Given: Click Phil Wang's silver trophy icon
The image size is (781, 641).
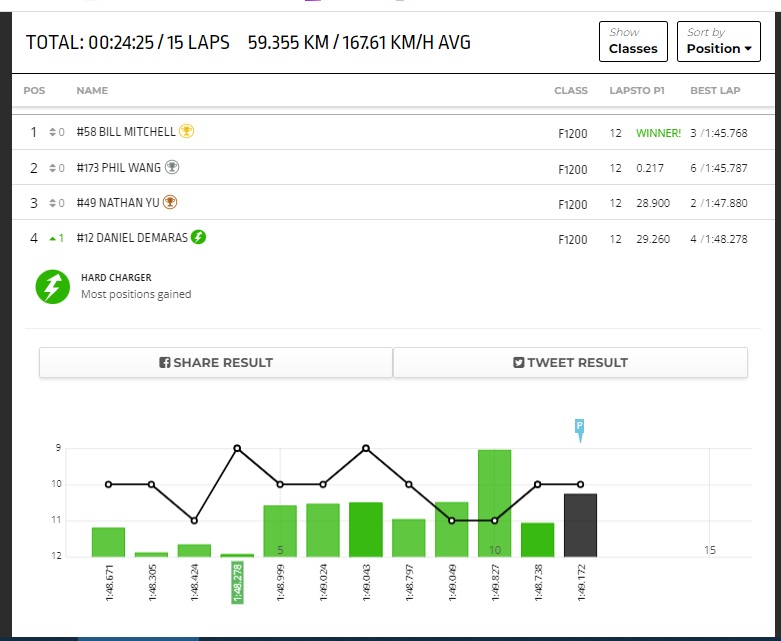Looking at the screenshot, I should pyautogui.click(x=172, y=167).
